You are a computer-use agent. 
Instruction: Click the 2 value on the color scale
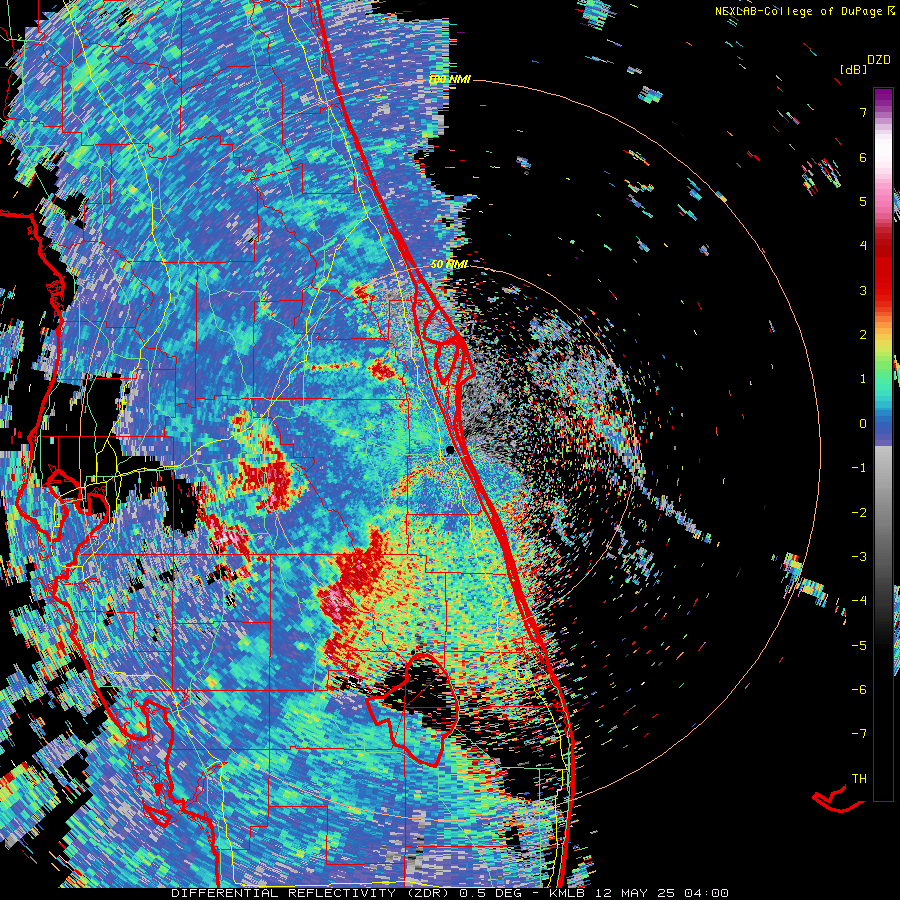863,335
